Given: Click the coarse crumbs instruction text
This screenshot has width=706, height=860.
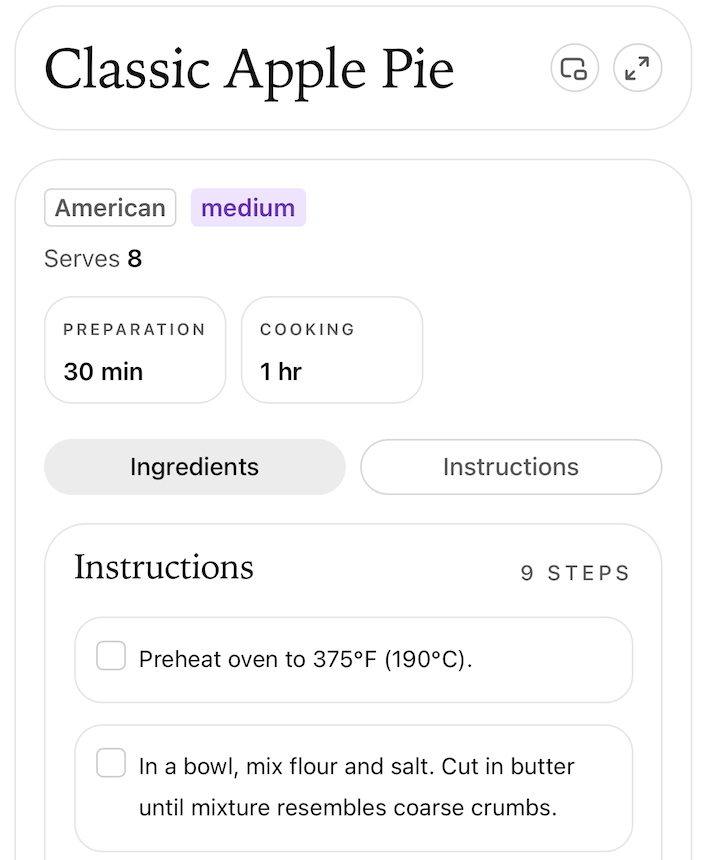Looking at the screenshot, I should click(x=348, y=807).
